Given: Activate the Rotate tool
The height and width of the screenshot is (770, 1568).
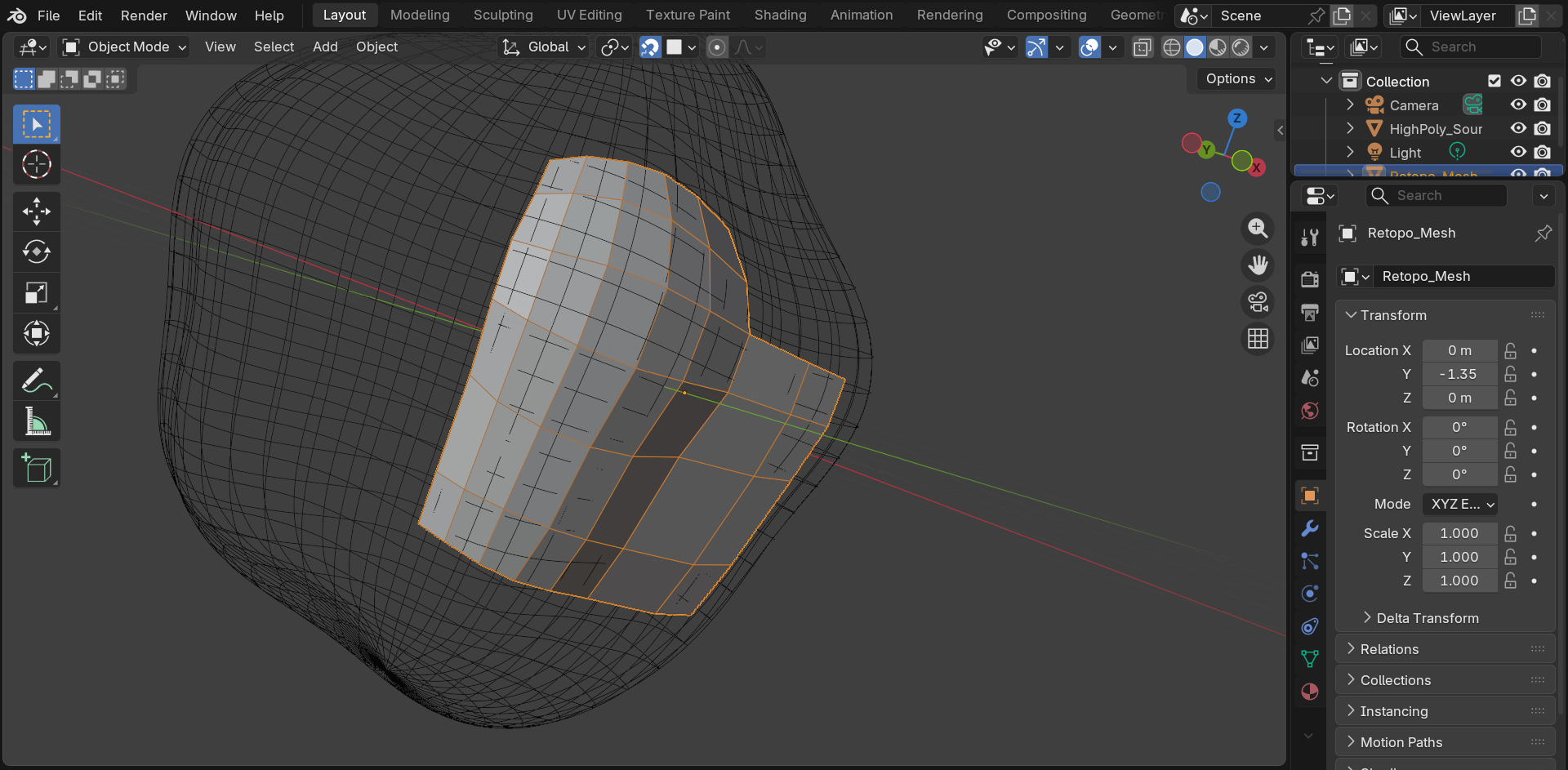Looking at the screenshot, I should tap(36, 251).
